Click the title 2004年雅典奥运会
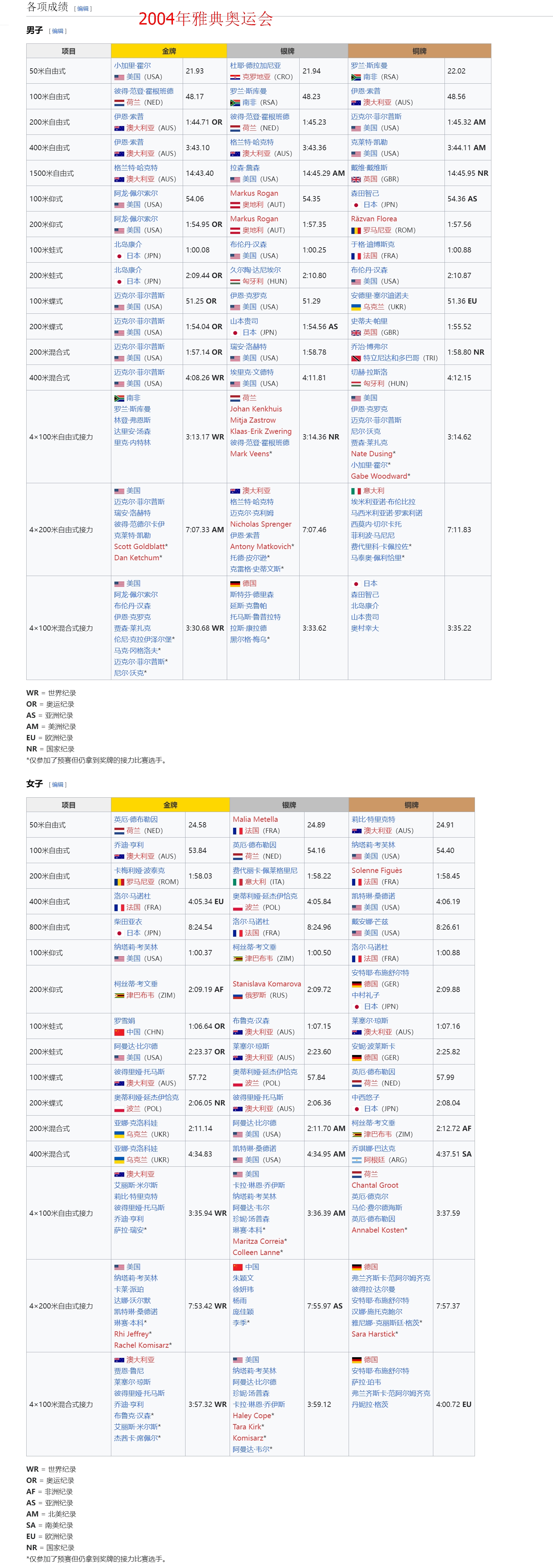 206,19
